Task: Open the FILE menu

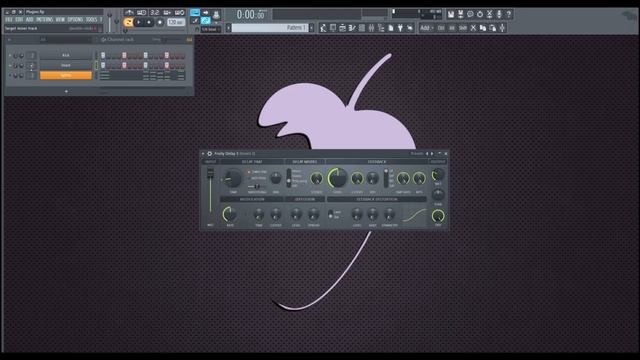Action: click(9, 20)
